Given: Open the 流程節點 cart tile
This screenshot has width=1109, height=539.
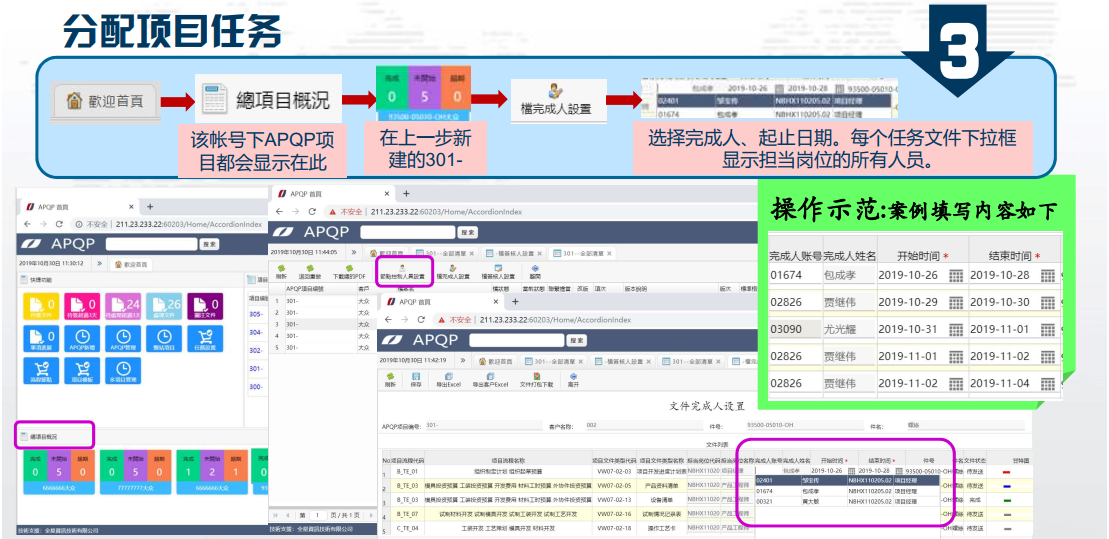Looking at the screenshot, I should 40,371.
